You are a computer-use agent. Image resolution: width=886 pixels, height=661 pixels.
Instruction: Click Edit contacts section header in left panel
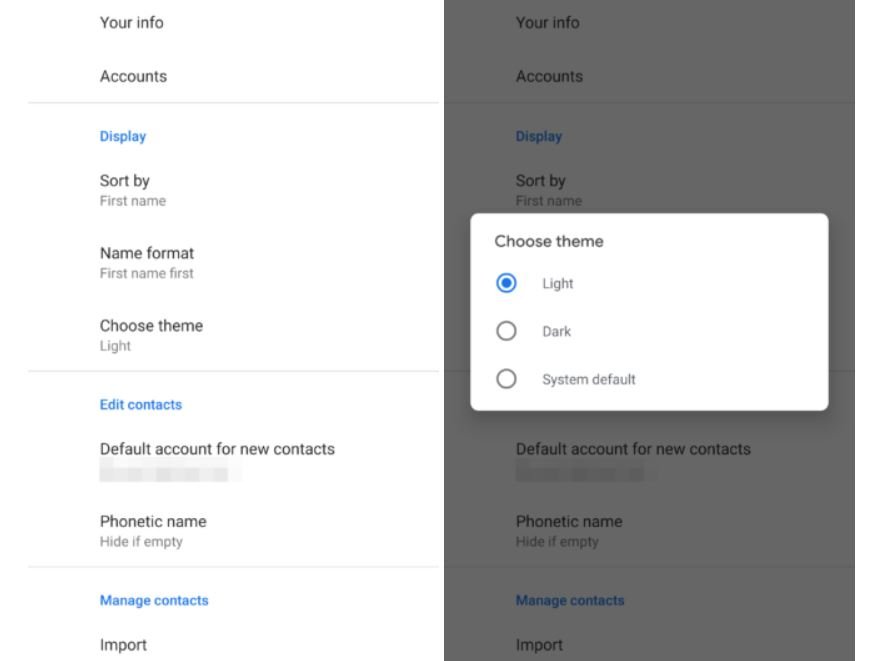[140, 405]
